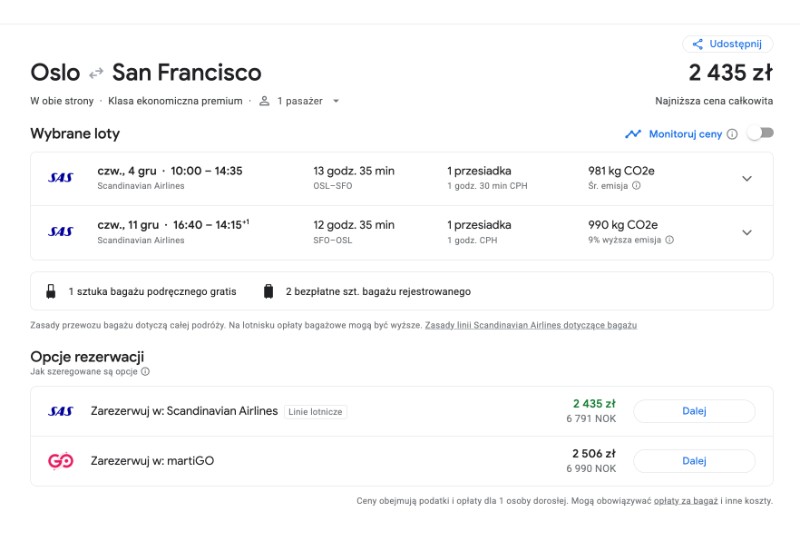
Task: Click the Linie lotnicze badge
Action: click(x=315, y=412)
